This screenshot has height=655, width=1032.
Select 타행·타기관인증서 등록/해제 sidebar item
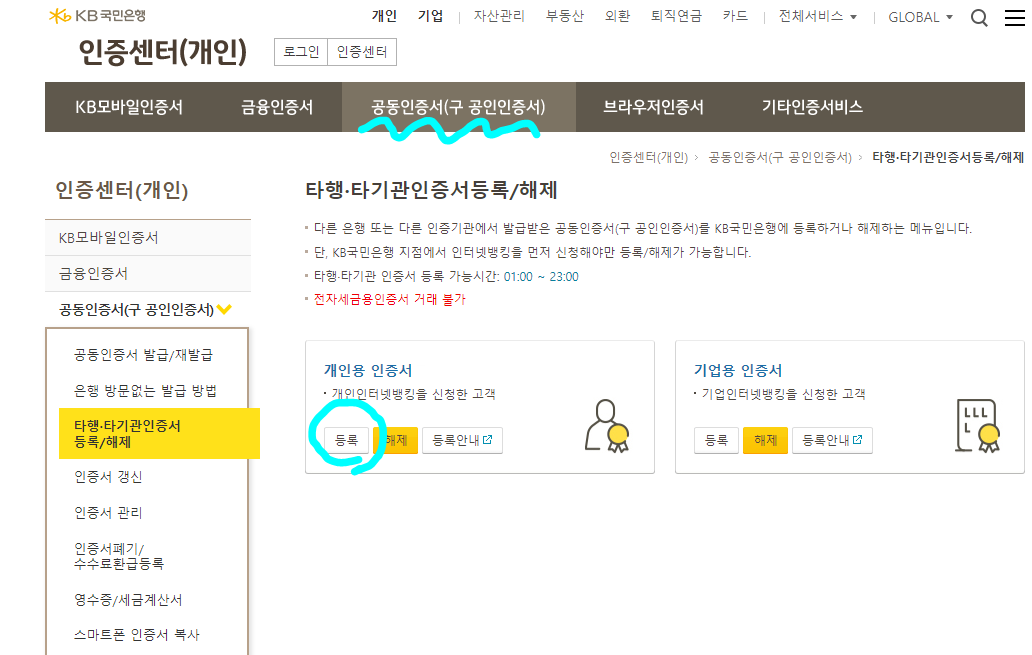coord(159,434)
